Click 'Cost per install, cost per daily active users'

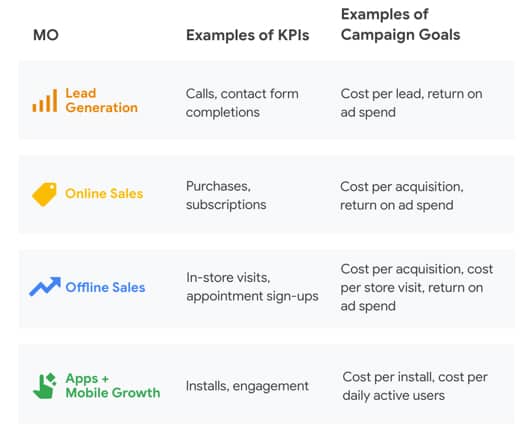(415, 386)
